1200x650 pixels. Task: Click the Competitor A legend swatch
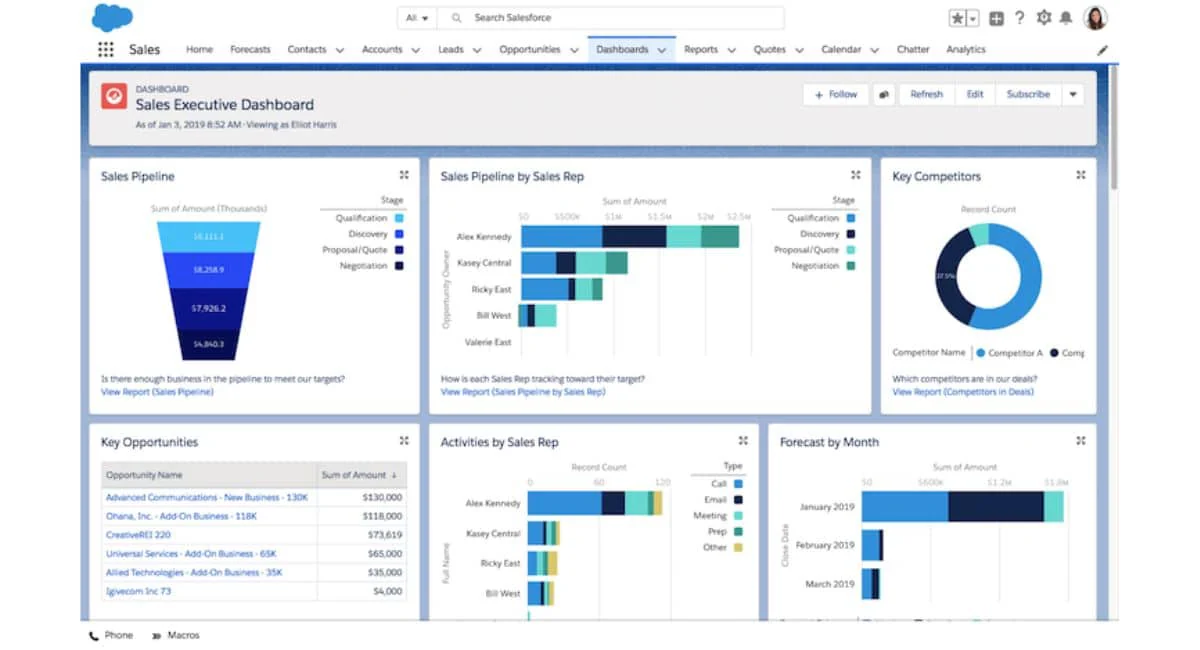click(980, 353)
